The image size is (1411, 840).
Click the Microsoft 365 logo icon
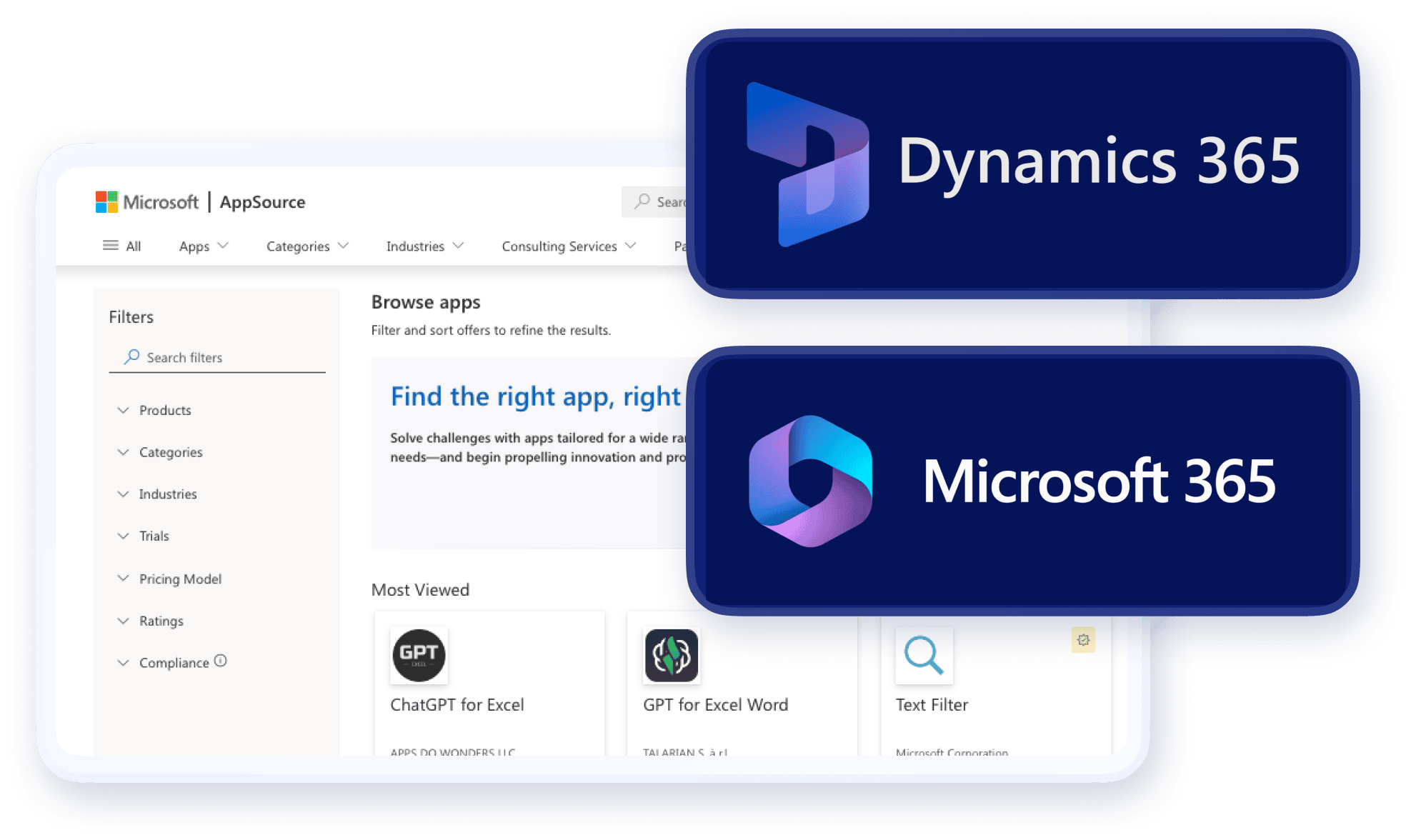(810, 481)
